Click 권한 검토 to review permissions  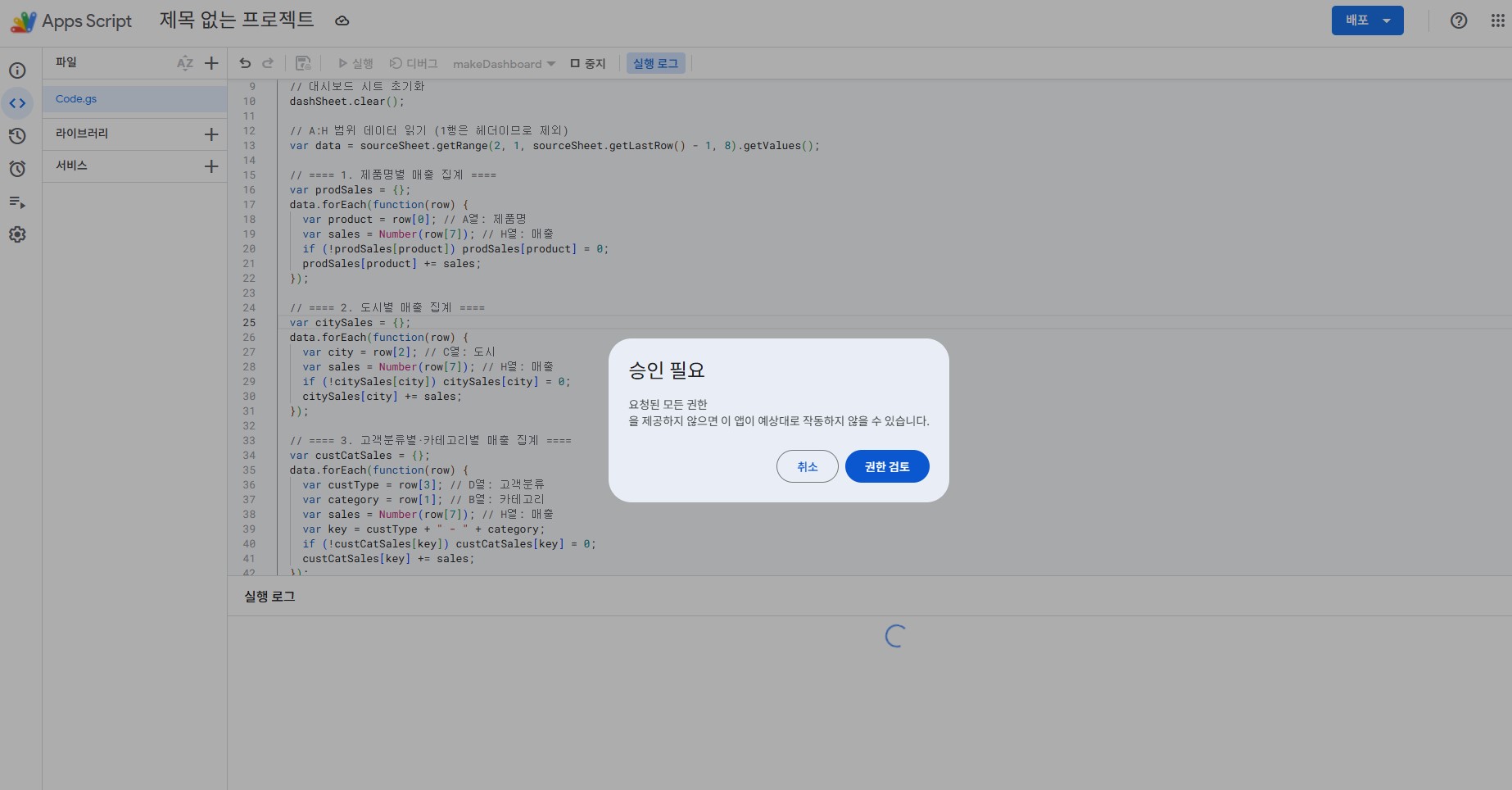click(887, 466)
